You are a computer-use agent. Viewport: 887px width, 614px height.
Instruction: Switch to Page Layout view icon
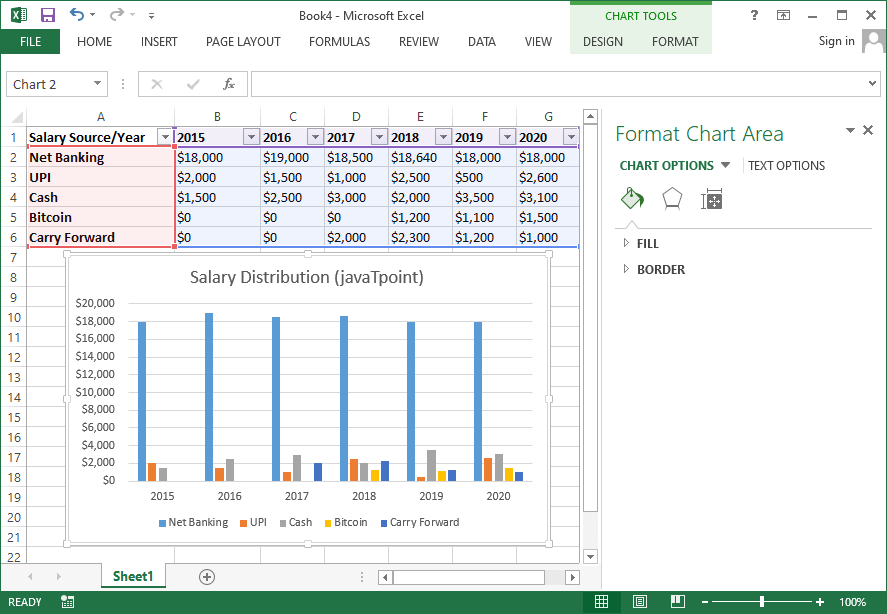point(639,601)
